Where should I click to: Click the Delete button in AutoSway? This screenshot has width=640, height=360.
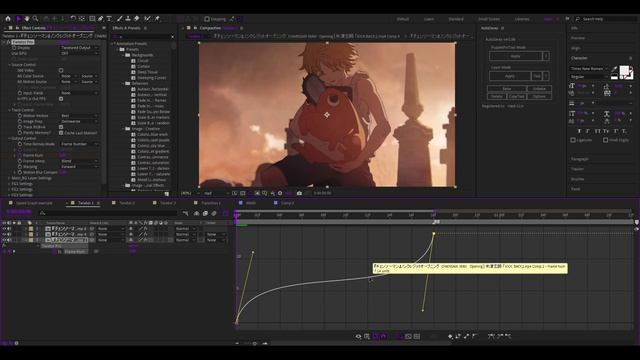pos(497,96)
